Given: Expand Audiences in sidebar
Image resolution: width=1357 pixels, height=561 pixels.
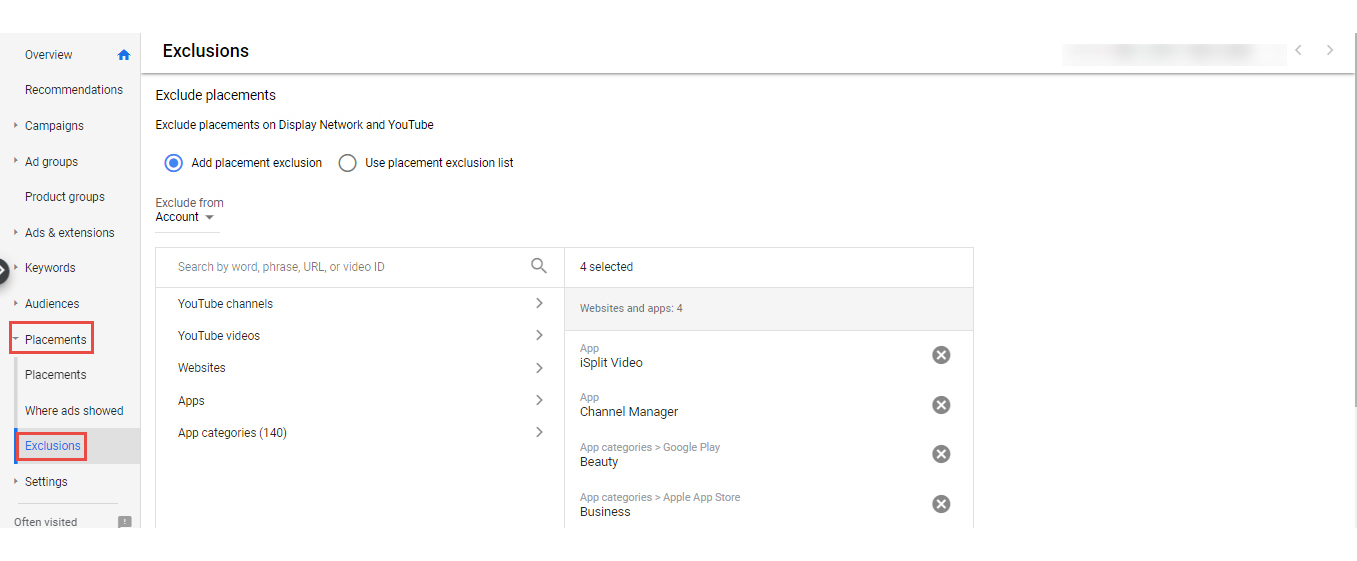Looking at the screenshot, I should tap(16, 303).
